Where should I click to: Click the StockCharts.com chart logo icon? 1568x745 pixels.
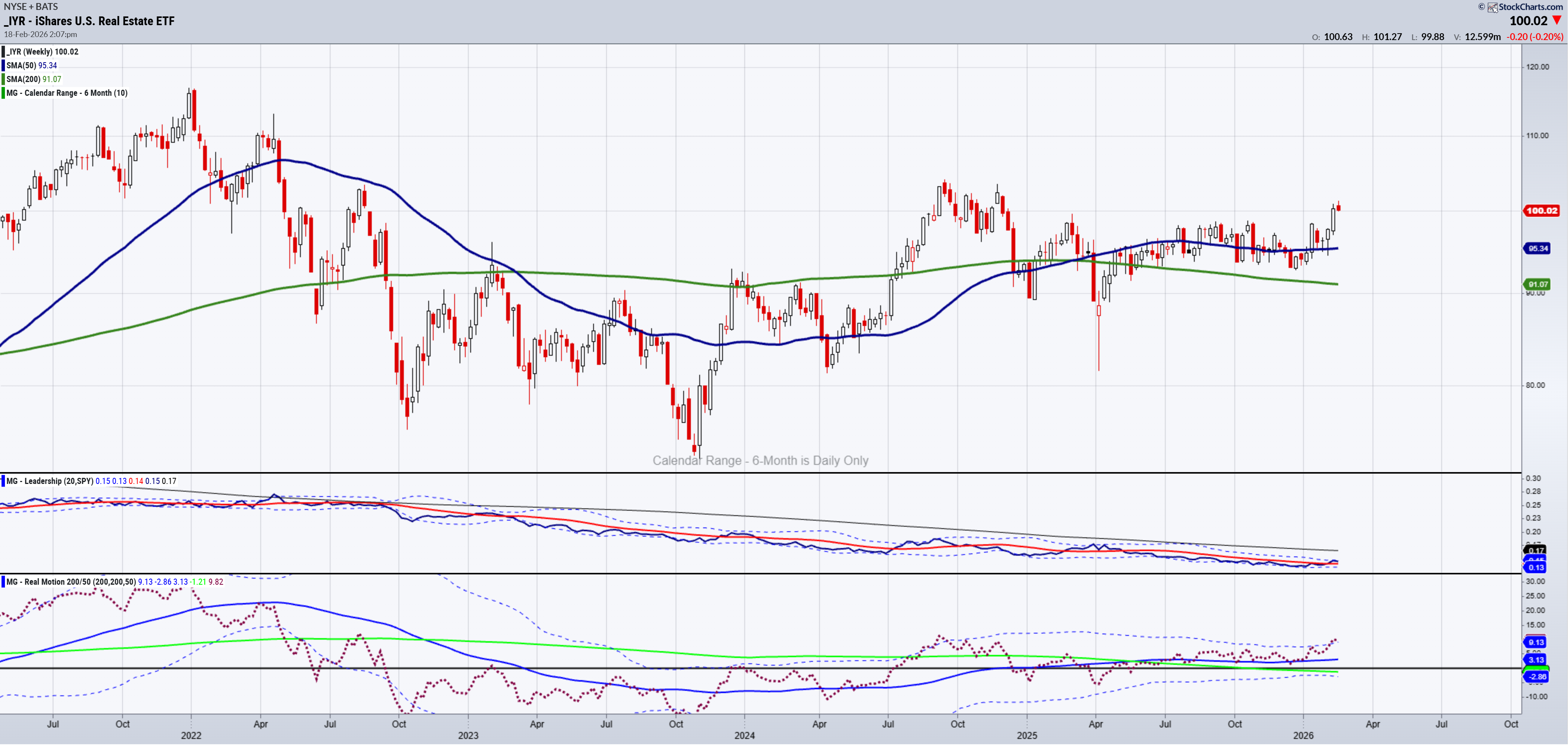click(1492, 7)
